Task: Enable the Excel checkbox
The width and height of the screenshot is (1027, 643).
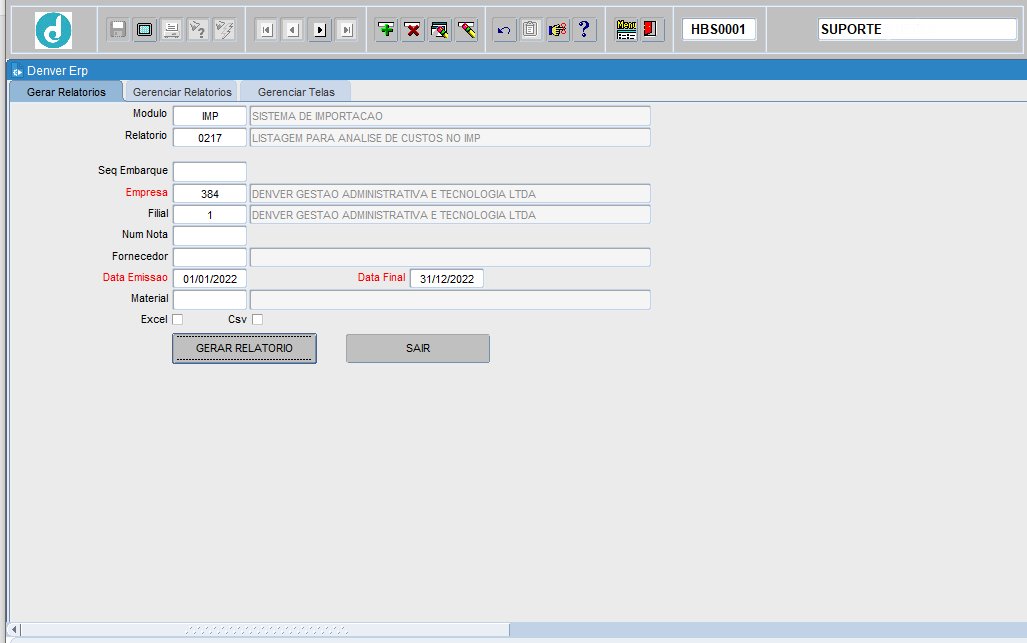Action: (177, 320)
